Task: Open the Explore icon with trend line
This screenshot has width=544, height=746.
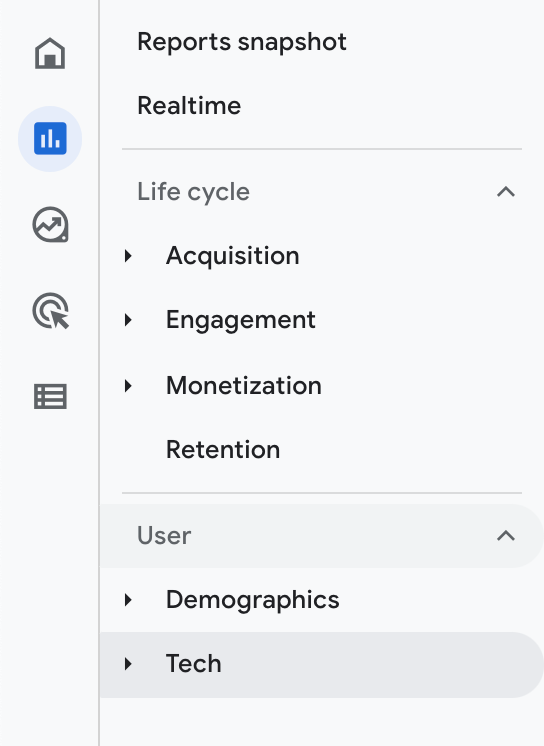Action: [x=50, y=225]
